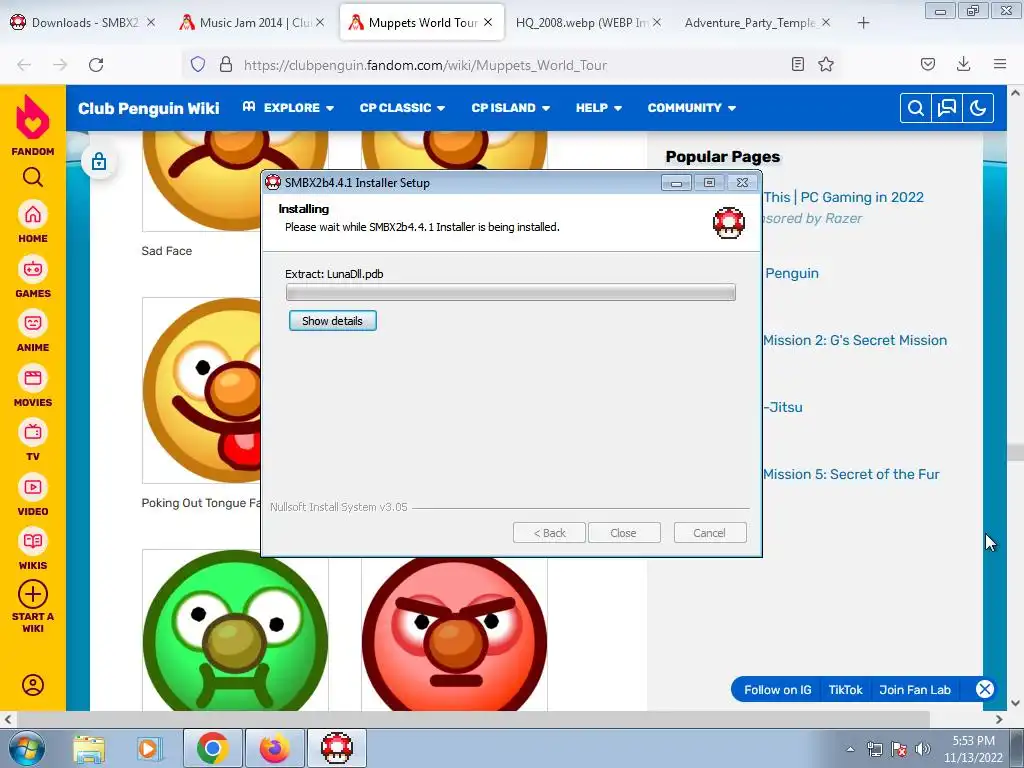Expand the Community dropdown menu
Screen dimensions: 1024x768
692,108
